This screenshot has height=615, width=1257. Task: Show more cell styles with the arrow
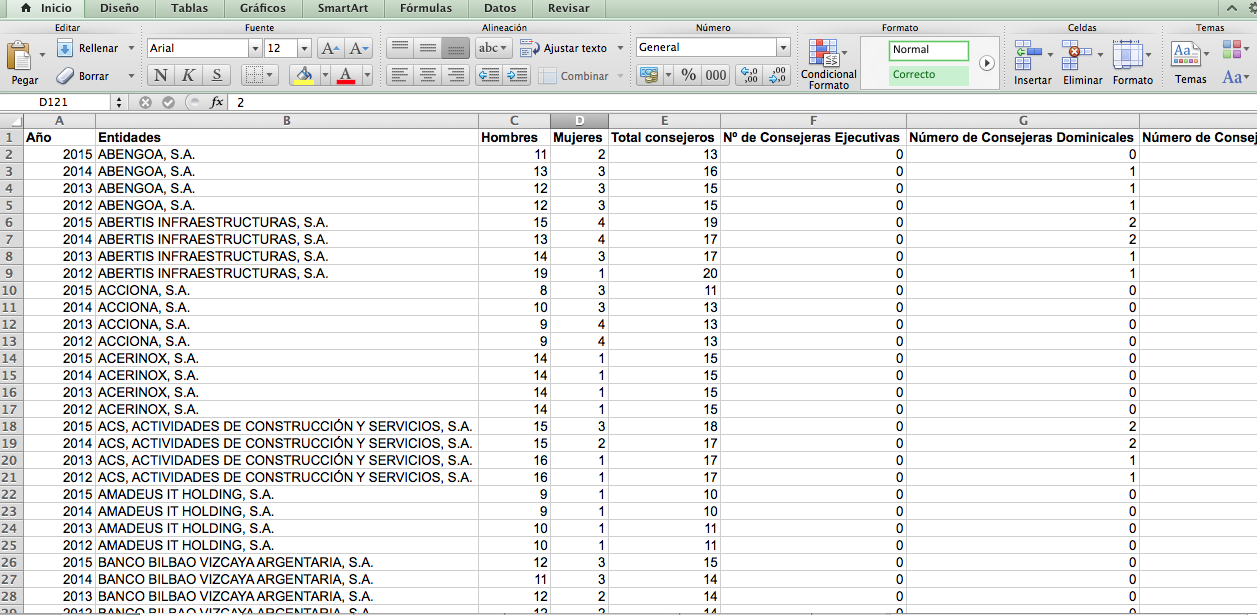tap(987, 63)
